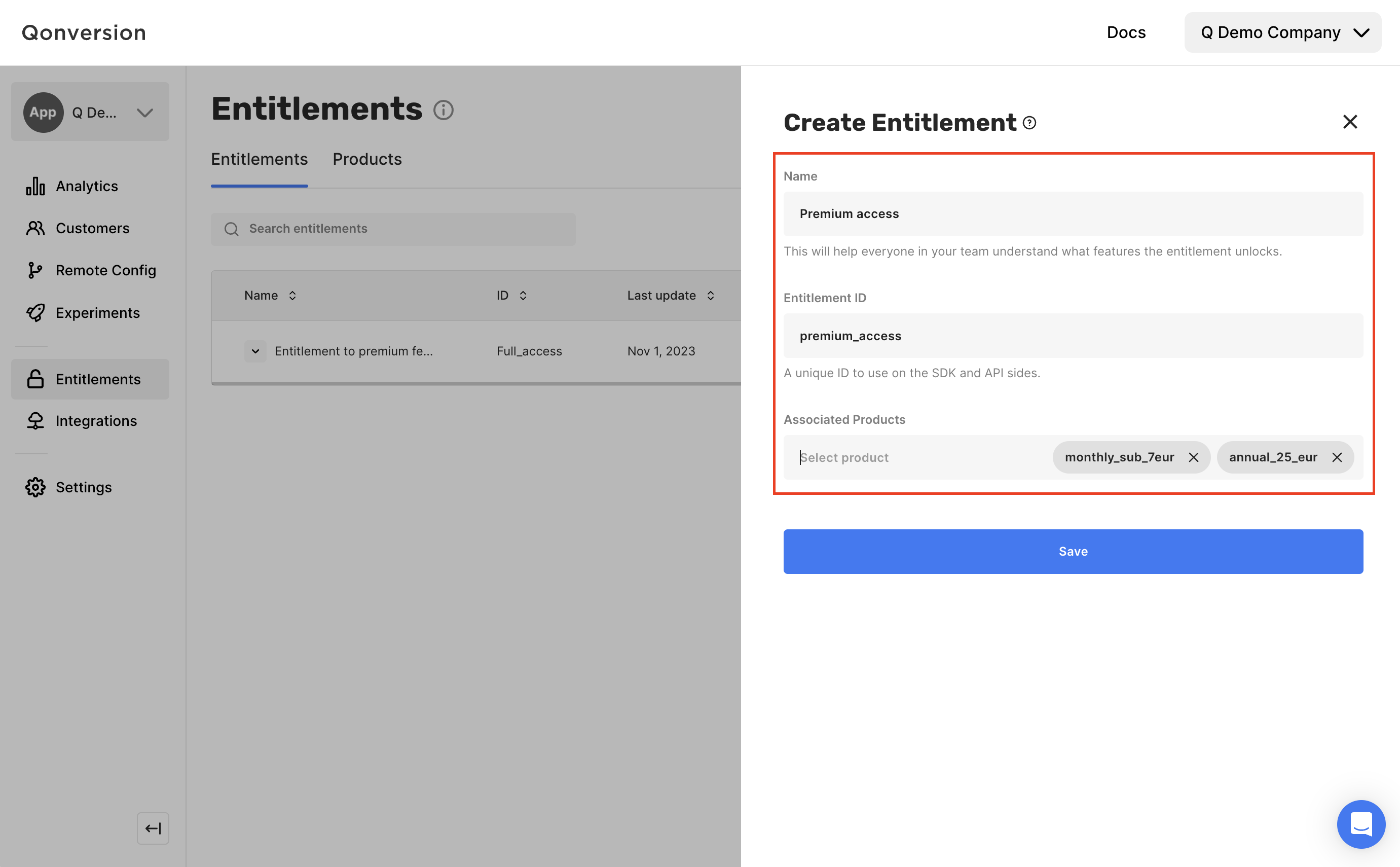Image resolution: width=1400 pixels, height=867 pixels.
Task: Switch to the Products tab
Action: pos(367,159)
